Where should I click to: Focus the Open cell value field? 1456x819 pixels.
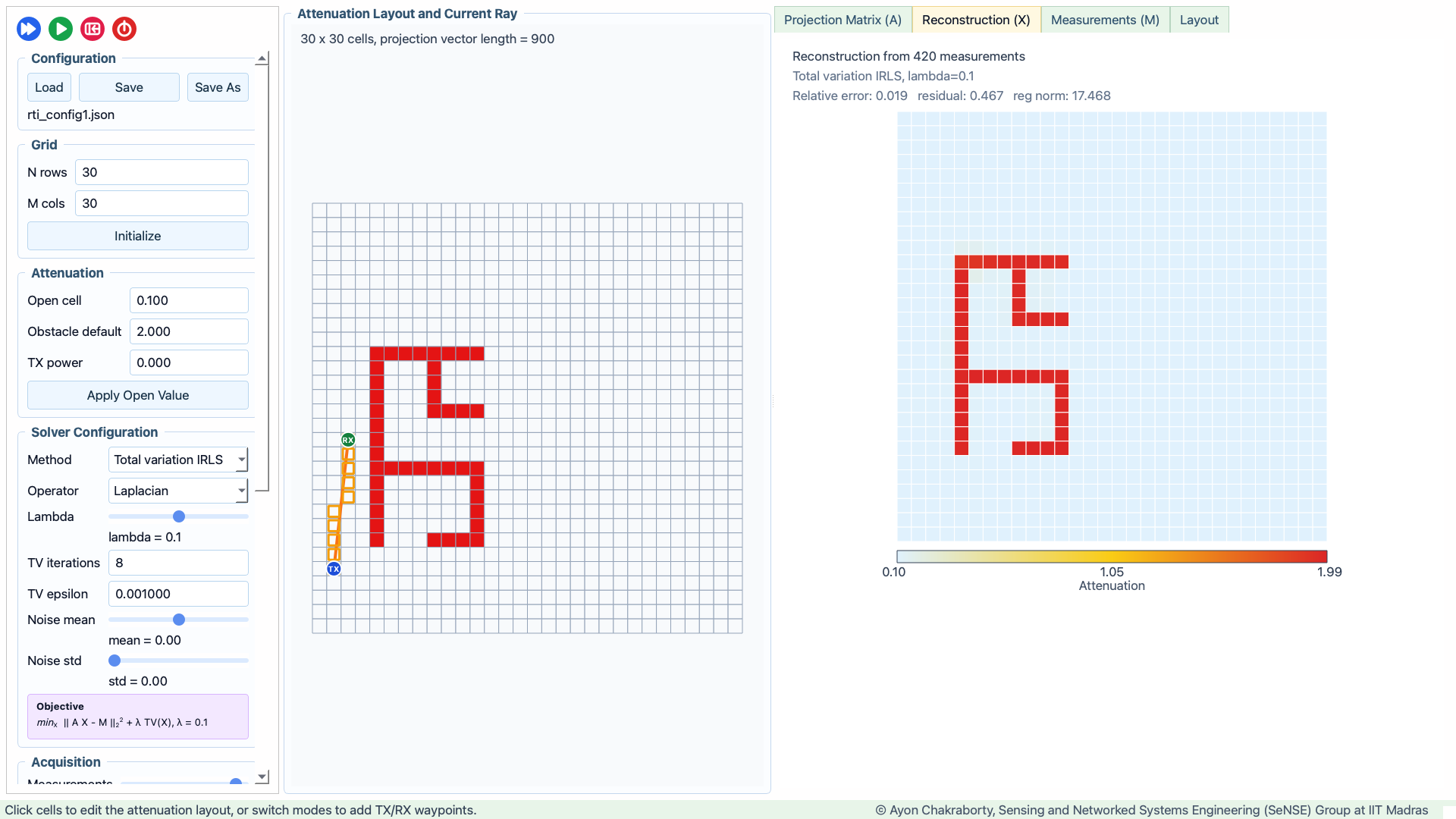[189, 300]
